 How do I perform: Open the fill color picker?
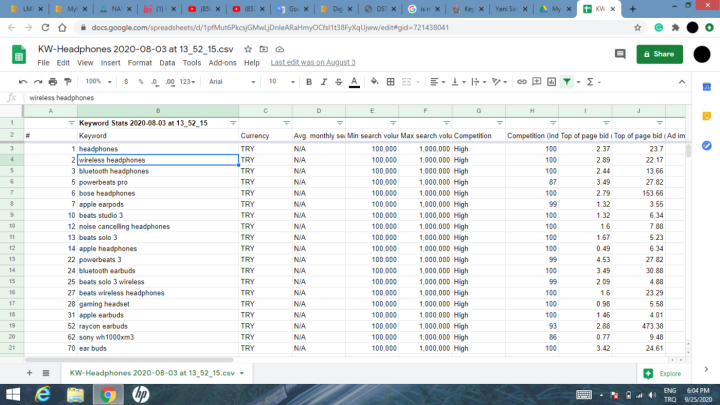tap(375, 82)
